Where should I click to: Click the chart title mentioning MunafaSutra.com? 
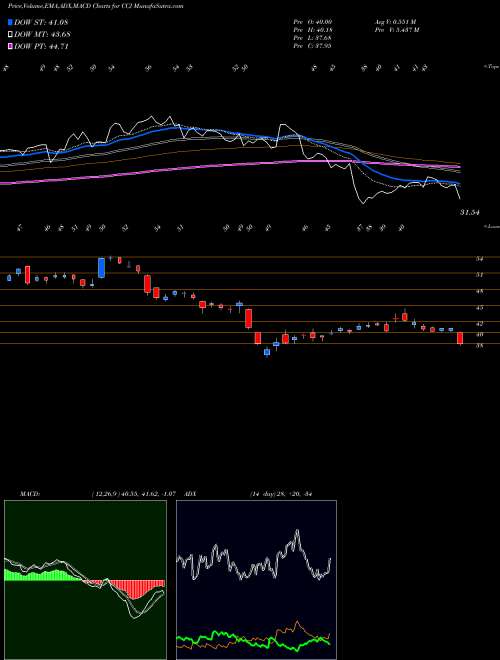click(96, 7)
